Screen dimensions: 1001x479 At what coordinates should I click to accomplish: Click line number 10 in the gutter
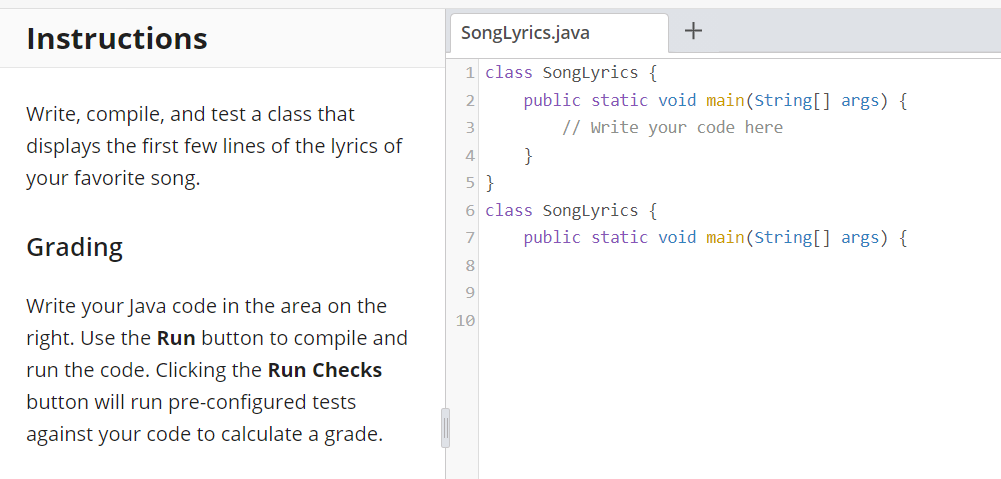[465, 321]
